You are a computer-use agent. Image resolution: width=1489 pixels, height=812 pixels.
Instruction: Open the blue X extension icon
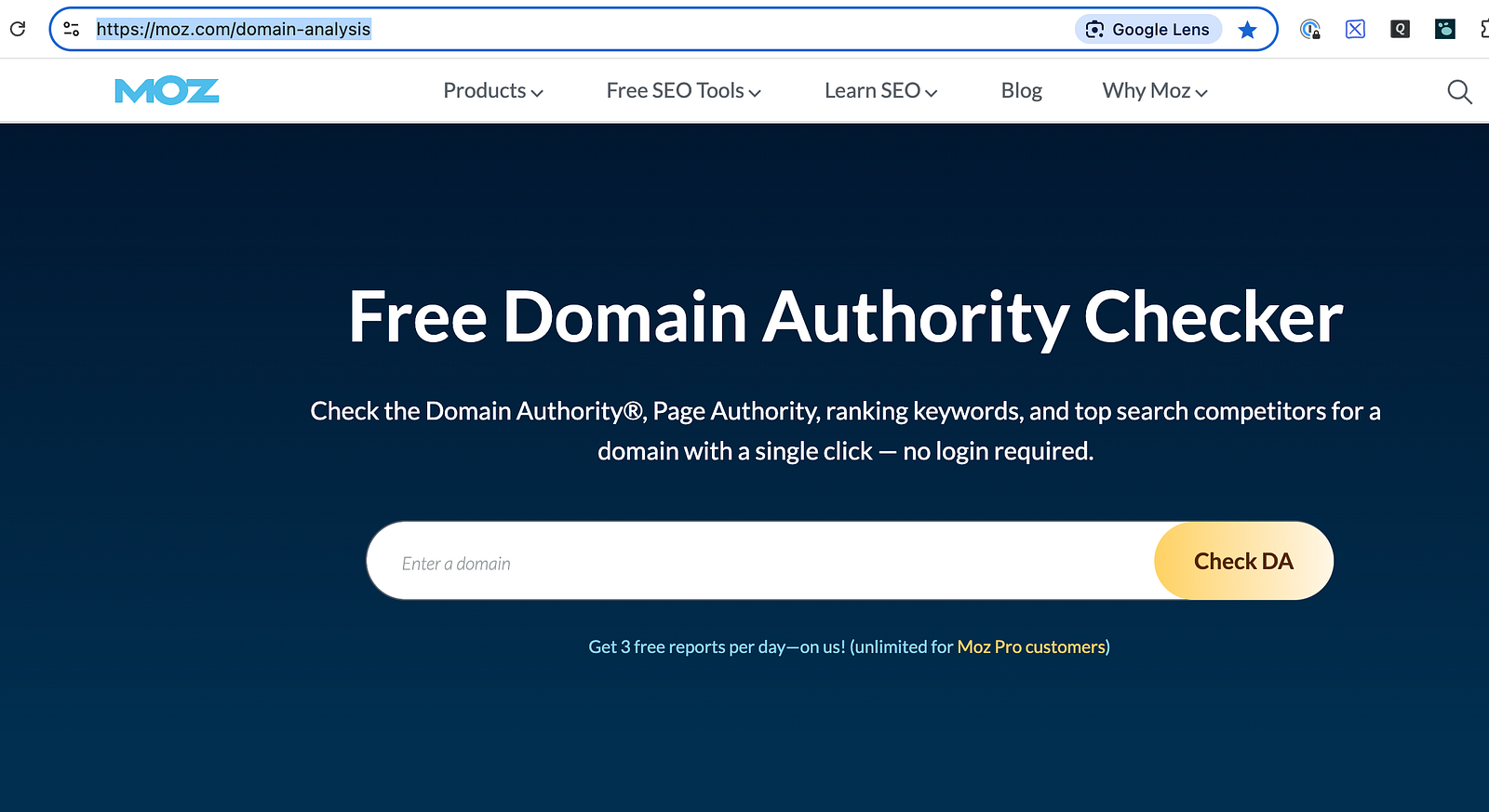1355,29
